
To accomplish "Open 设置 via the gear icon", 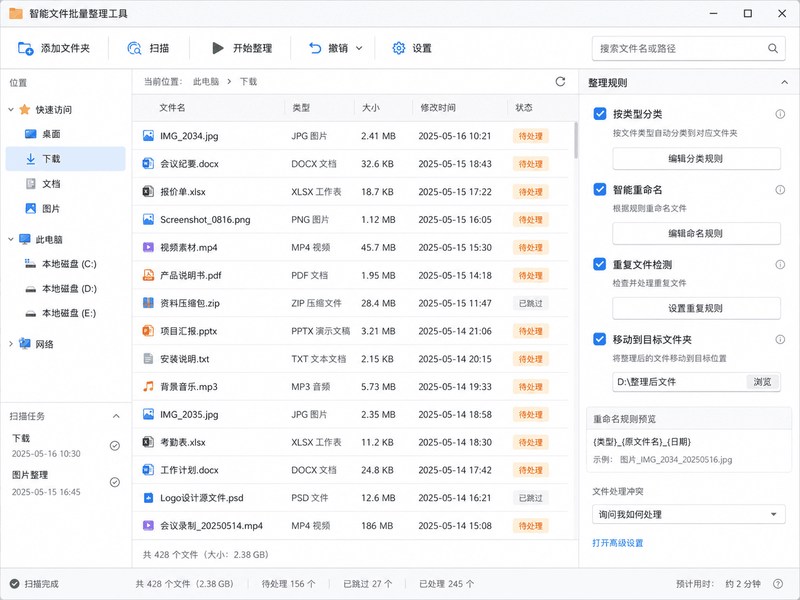I will [398, 48].
